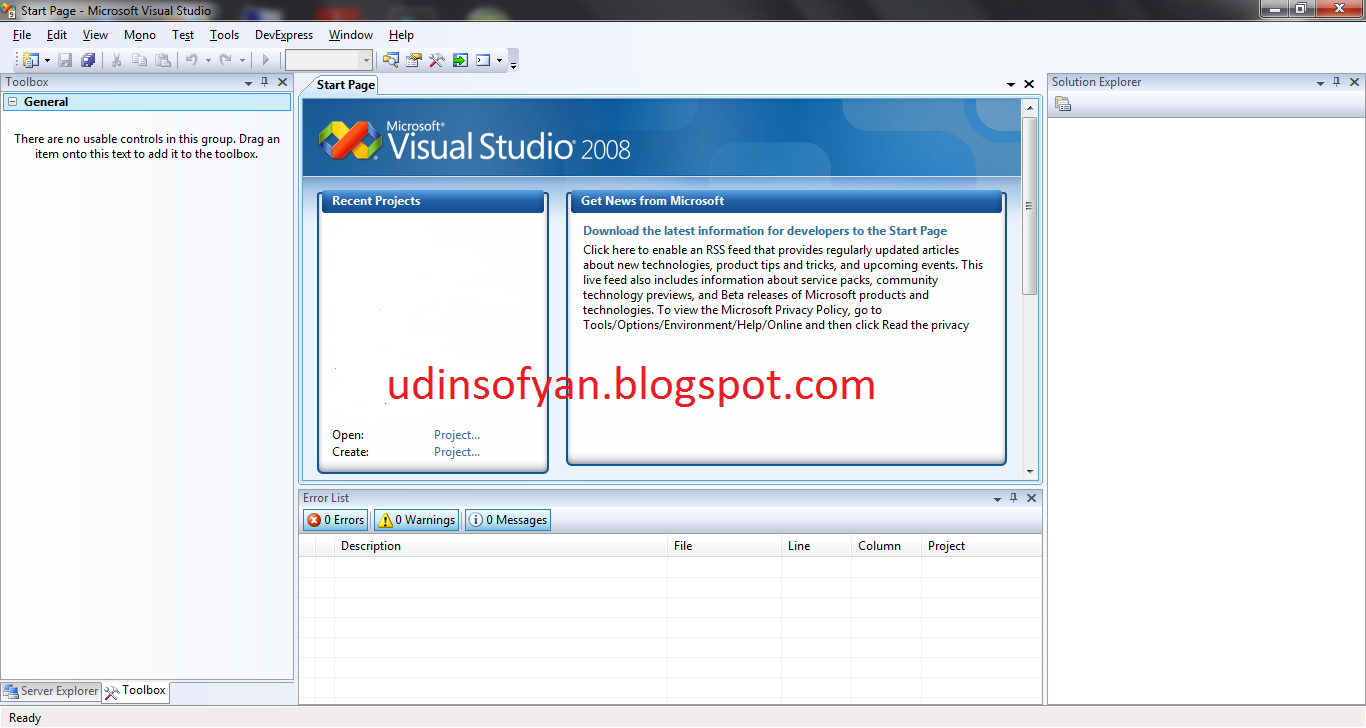Click the Start Page scroll-up arrow
Screen dimensions: 1366x728
[1030, 107]
